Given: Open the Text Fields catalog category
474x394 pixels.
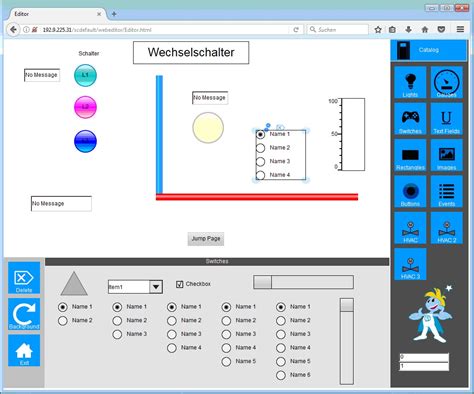Looking at the screenshot, I should [x=446, y=119].
